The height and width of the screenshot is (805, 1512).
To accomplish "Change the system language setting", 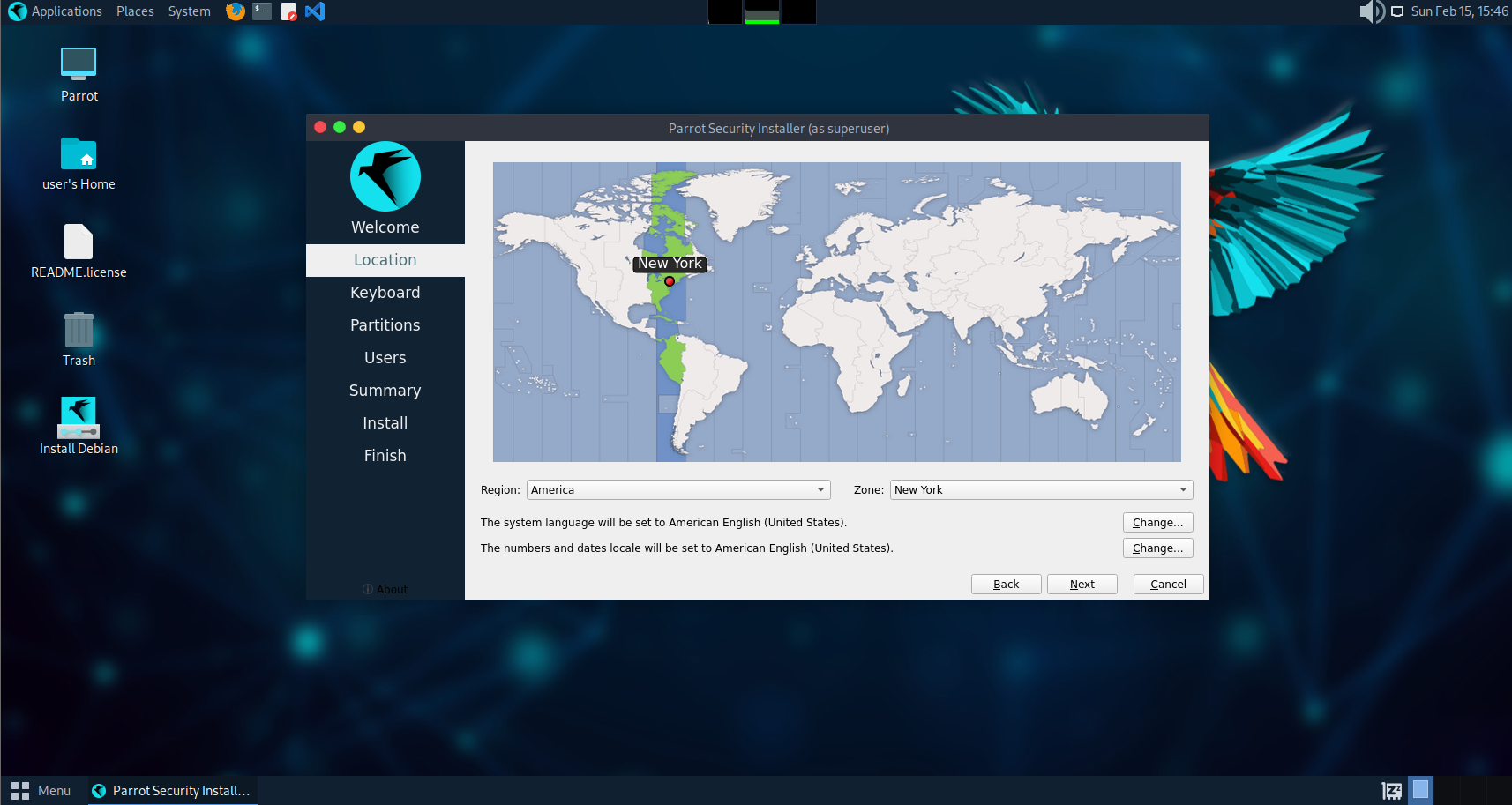I will tap(1157, 523).
